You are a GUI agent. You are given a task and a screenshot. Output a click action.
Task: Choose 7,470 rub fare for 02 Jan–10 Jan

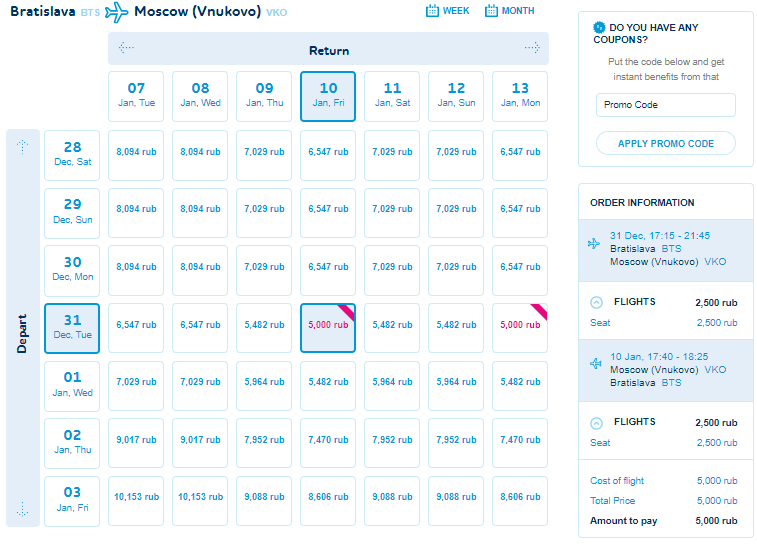[x=328, y=444]
